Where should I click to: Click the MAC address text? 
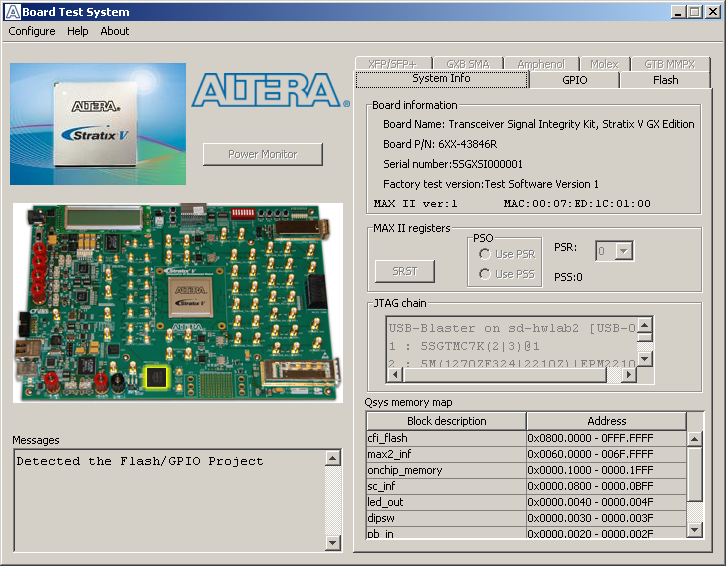coord(577,203)
